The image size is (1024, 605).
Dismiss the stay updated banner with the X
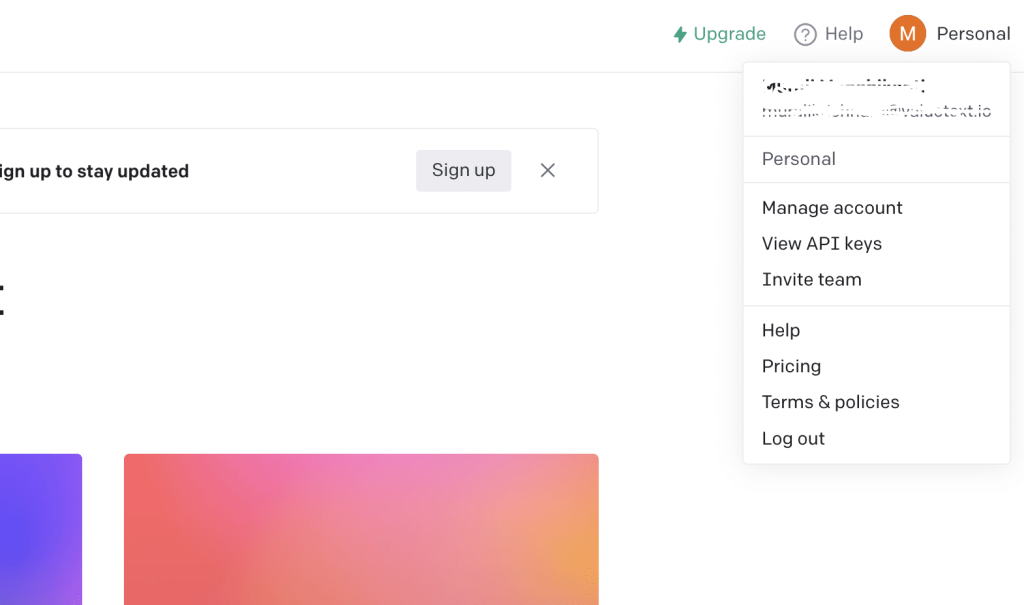click(x=547, y=170)
